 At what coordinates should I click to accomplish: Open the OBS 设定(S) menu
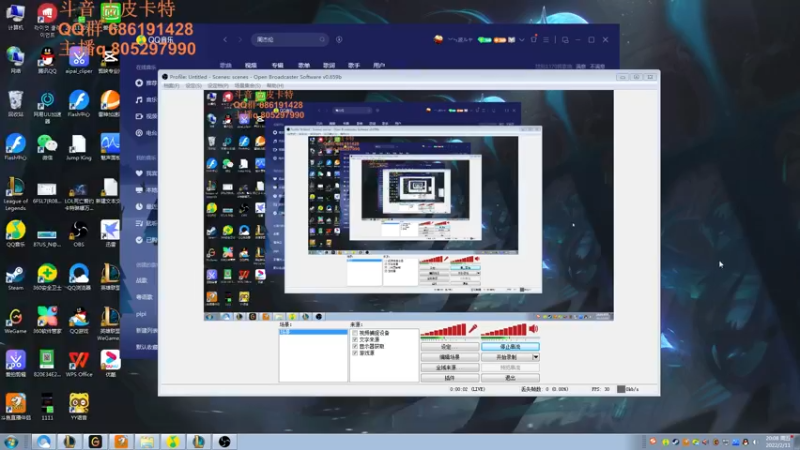193,86
